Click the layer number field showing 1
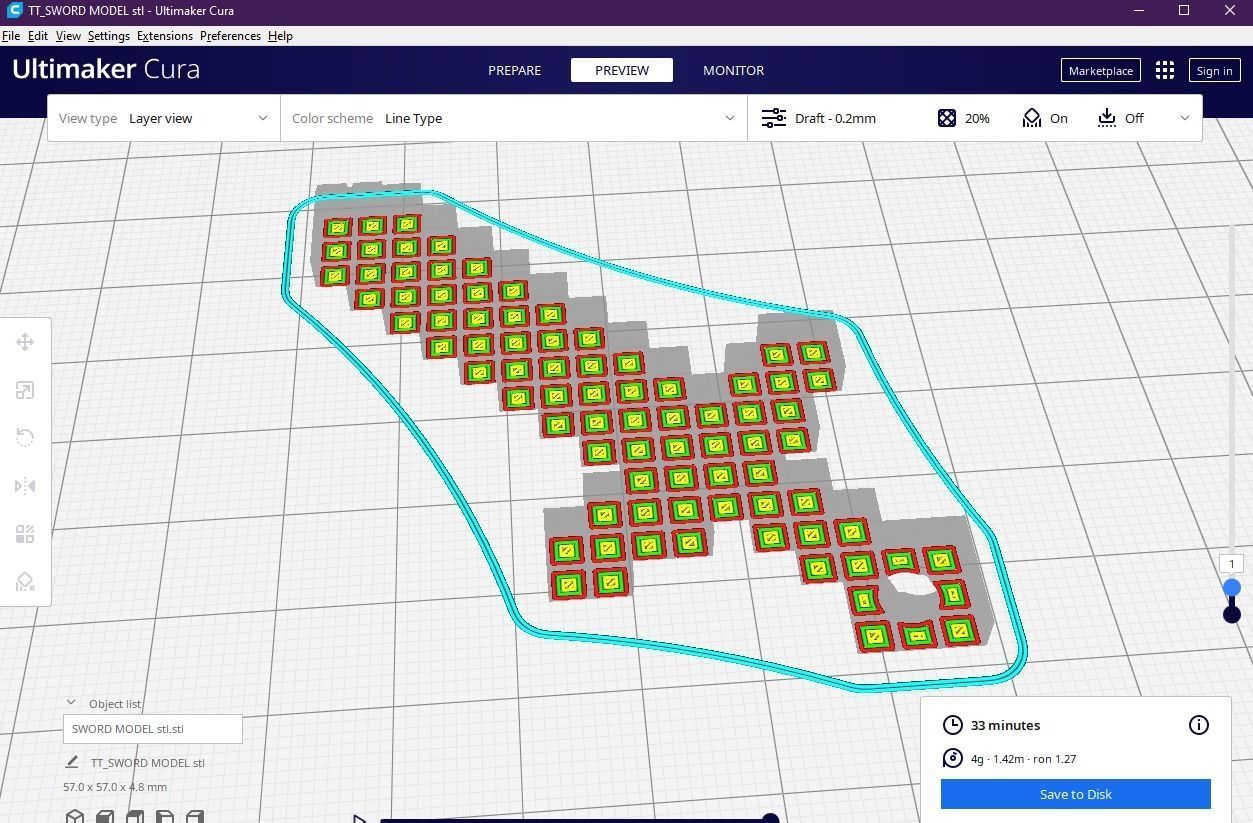The height and width of the screenshot is (823, 1253). click(1232, 564)
